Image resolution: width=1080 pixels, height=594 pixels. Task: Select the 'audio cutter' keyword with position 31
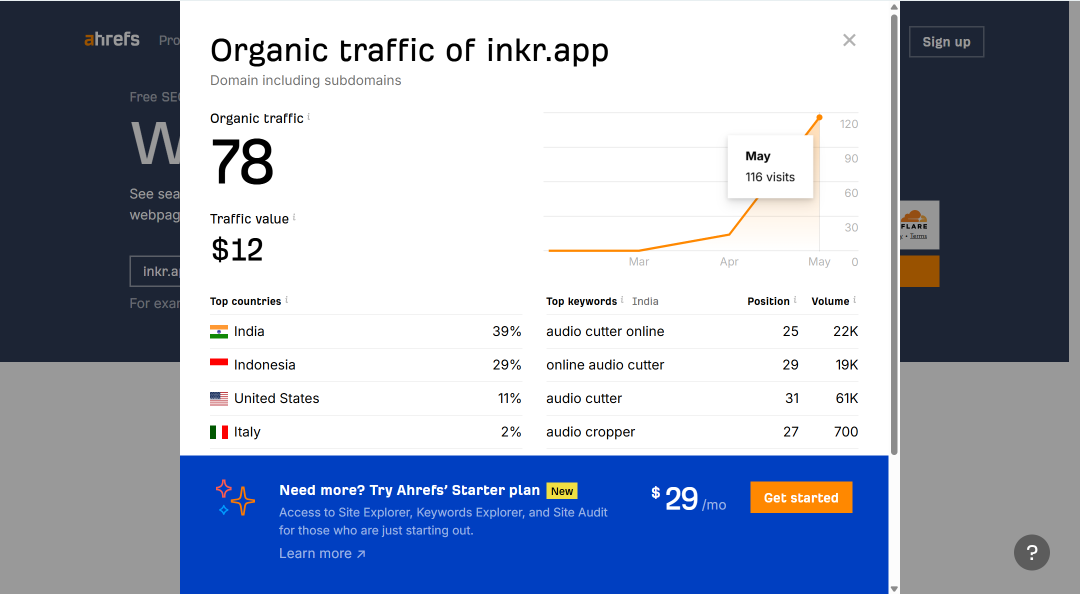coord(584,398)
